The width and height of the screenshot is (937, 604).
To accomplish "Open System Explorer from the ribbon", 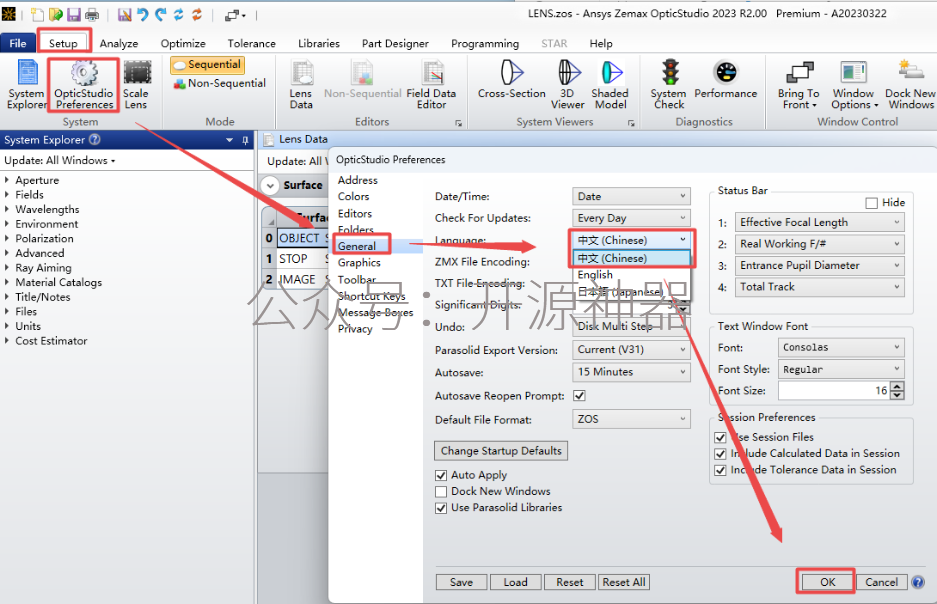I will click(26, 84).
